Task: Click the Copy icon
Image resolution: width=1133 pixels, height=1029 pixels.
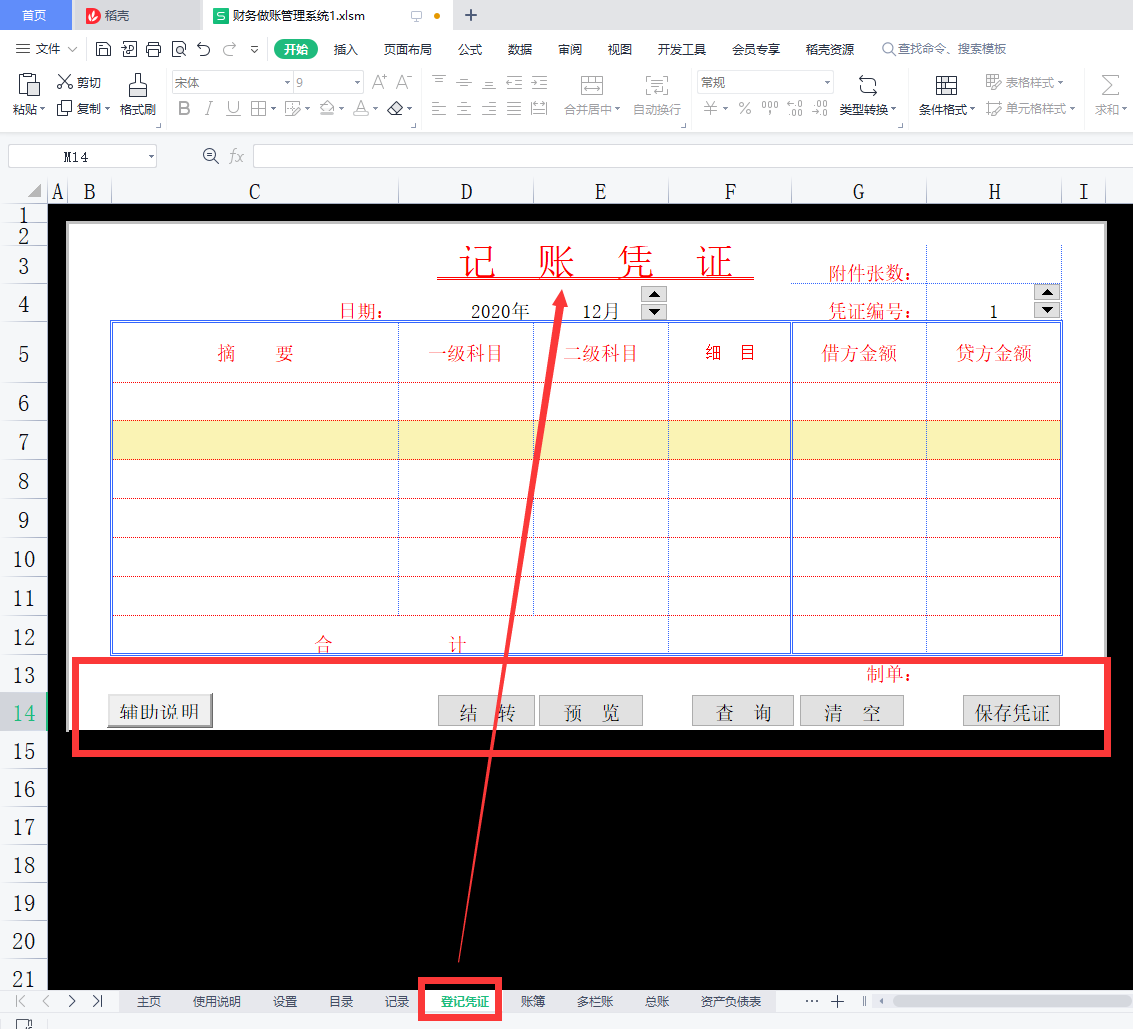Action: click(65, 108)
